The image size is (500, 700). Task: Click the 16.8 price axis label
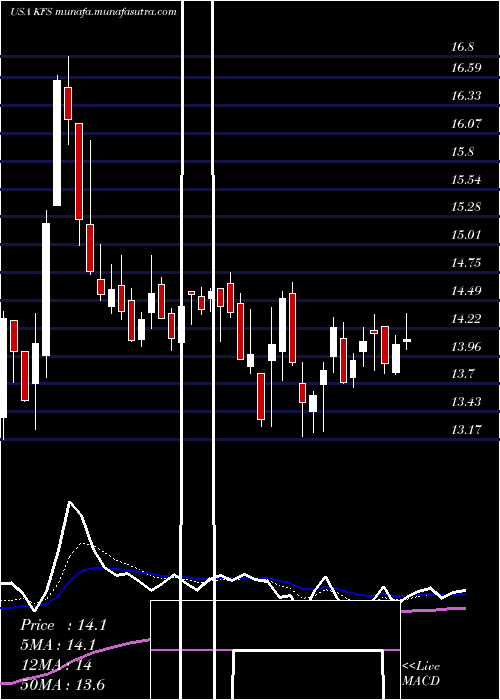(462, 47)
